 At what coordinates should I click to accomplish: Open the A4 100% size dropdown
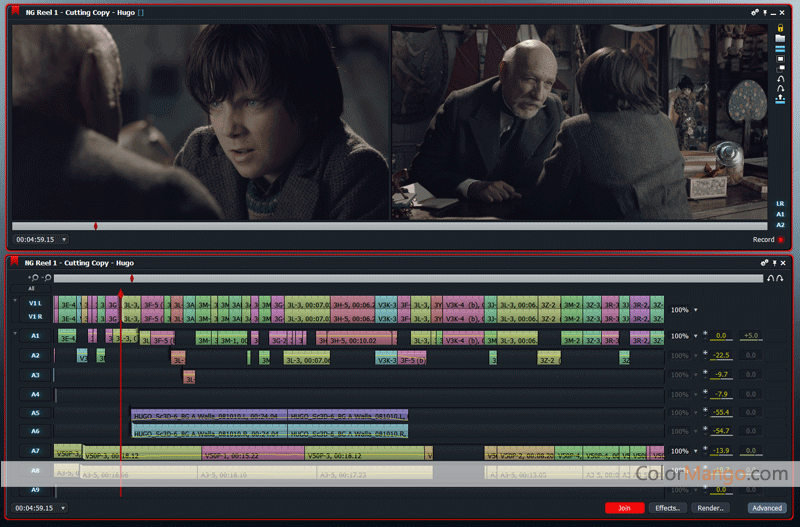(695, 394)
